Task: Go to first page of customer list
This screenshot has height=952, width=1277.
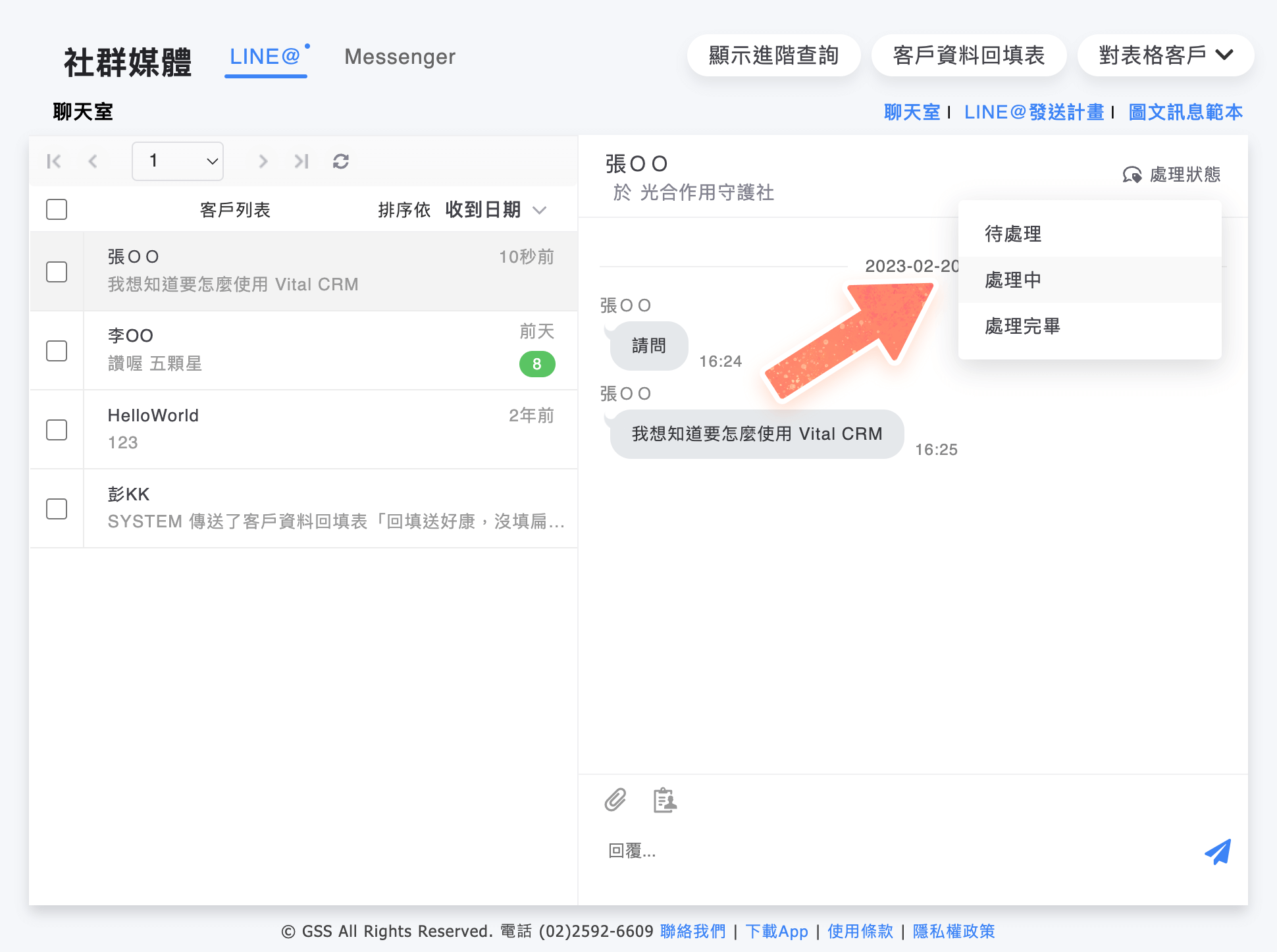Action: tap(54, 161)
